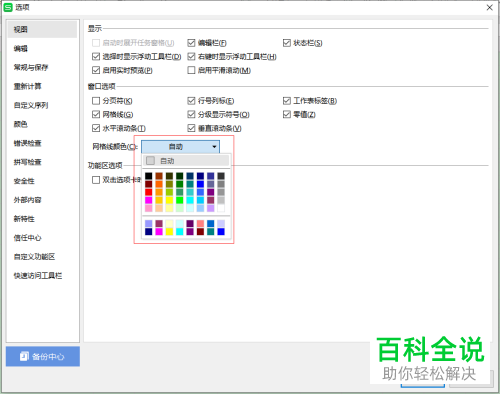500x394 pixels.
Task: Pick the yellow-green swatch
Action: [169, 192]
